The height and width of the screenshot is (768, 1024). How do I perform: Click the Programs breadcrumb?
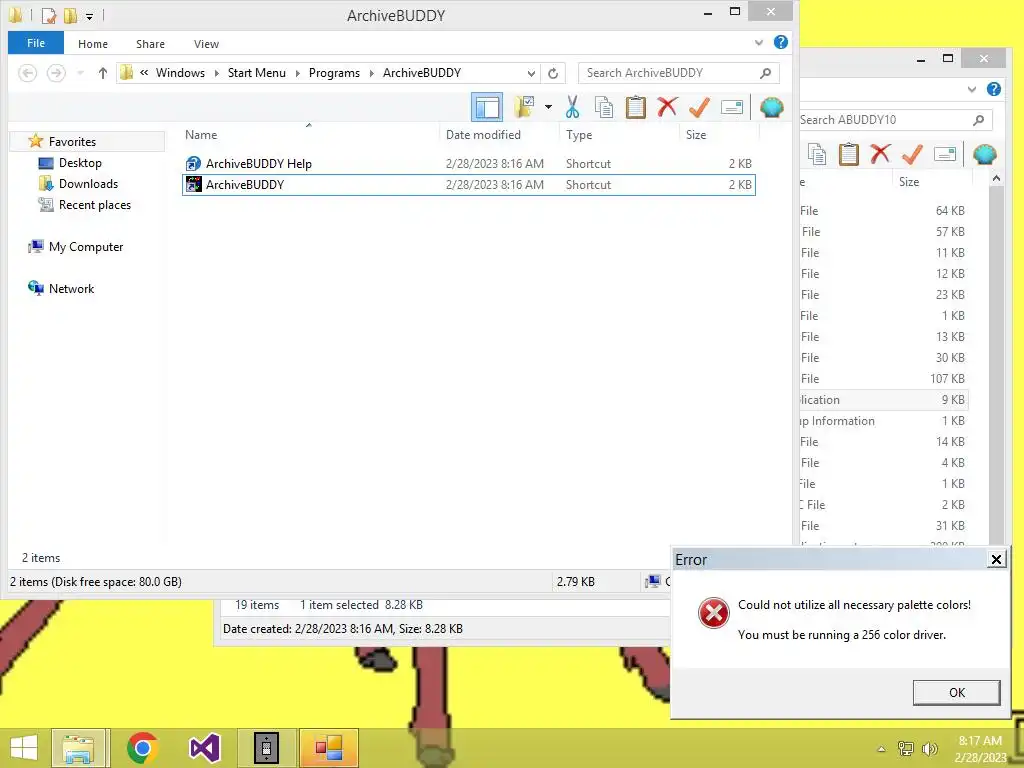(334, 73)
